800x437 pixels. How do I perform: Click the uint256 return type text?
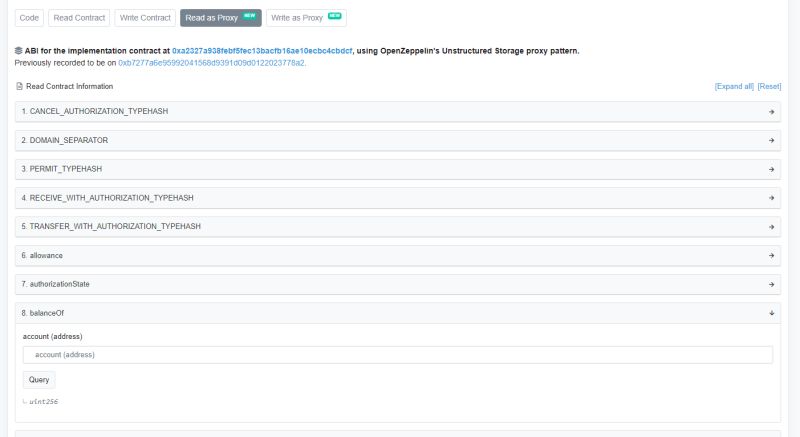tap(43, 402)
